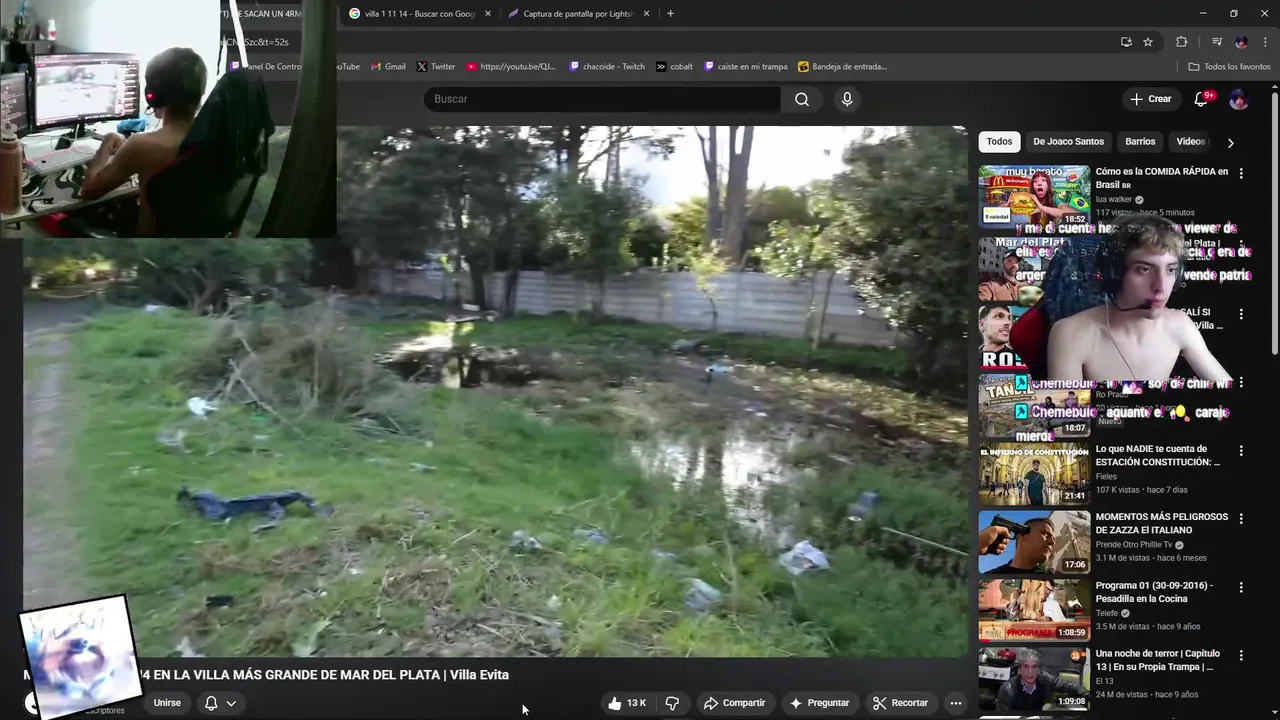The image size is (1280, 720).
Task: Click title MOMENTOS MÁS PELIGROSOS DE ZAZZA
Action: (1161, 524)
